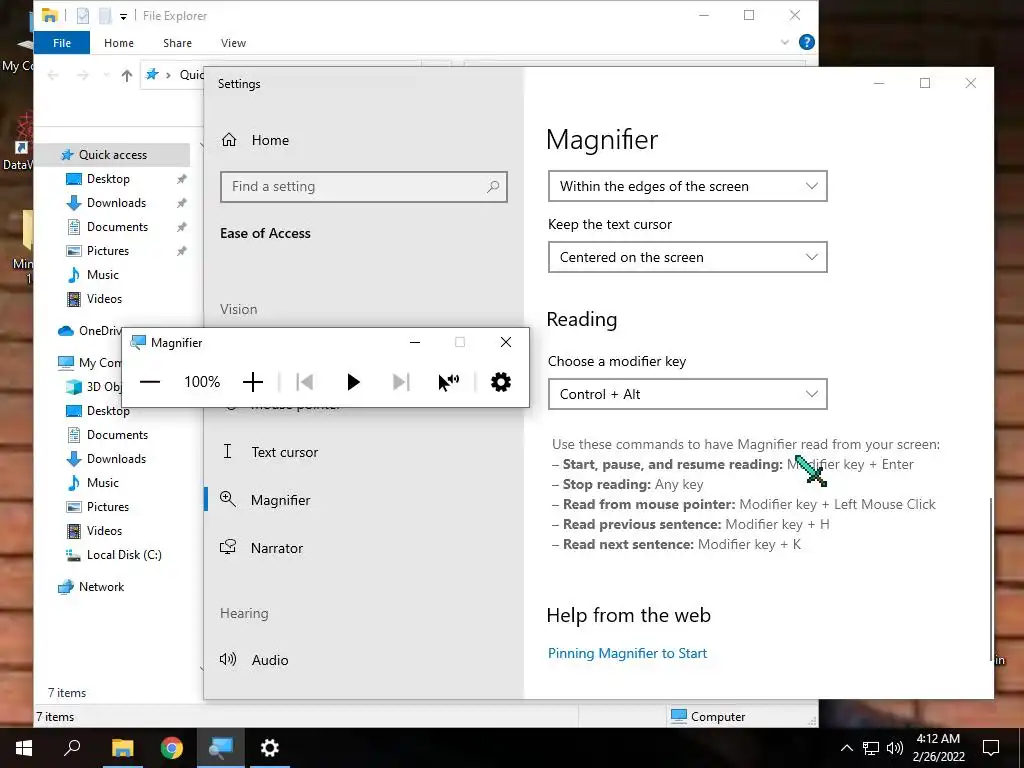
Task: Select the Read from here pointer icon
Action: pyautogui.click(x=449, y=382)
